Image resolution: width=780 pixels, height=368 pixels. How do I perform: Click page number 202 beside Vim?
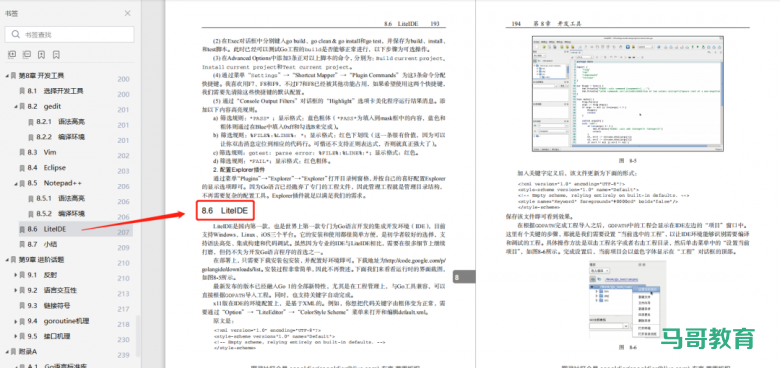coord(123,156)
